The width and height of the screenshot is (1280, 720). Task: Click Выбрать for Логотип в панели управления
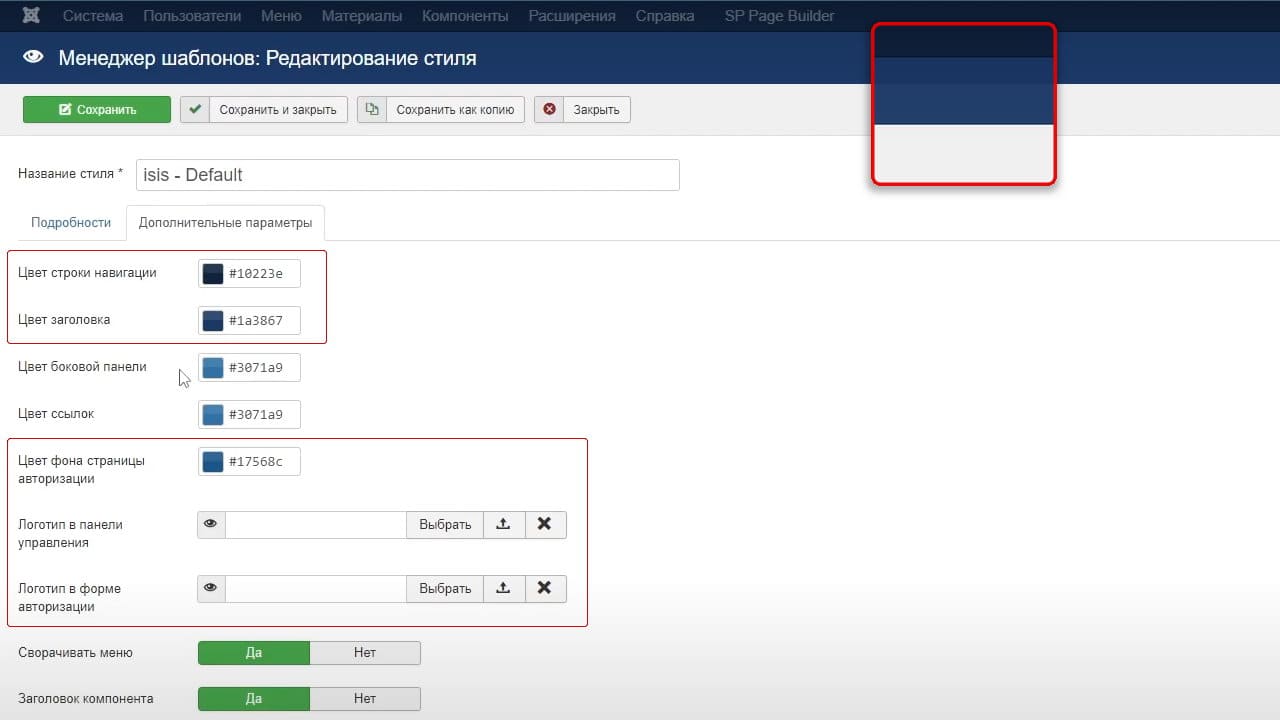coord(445,524)
